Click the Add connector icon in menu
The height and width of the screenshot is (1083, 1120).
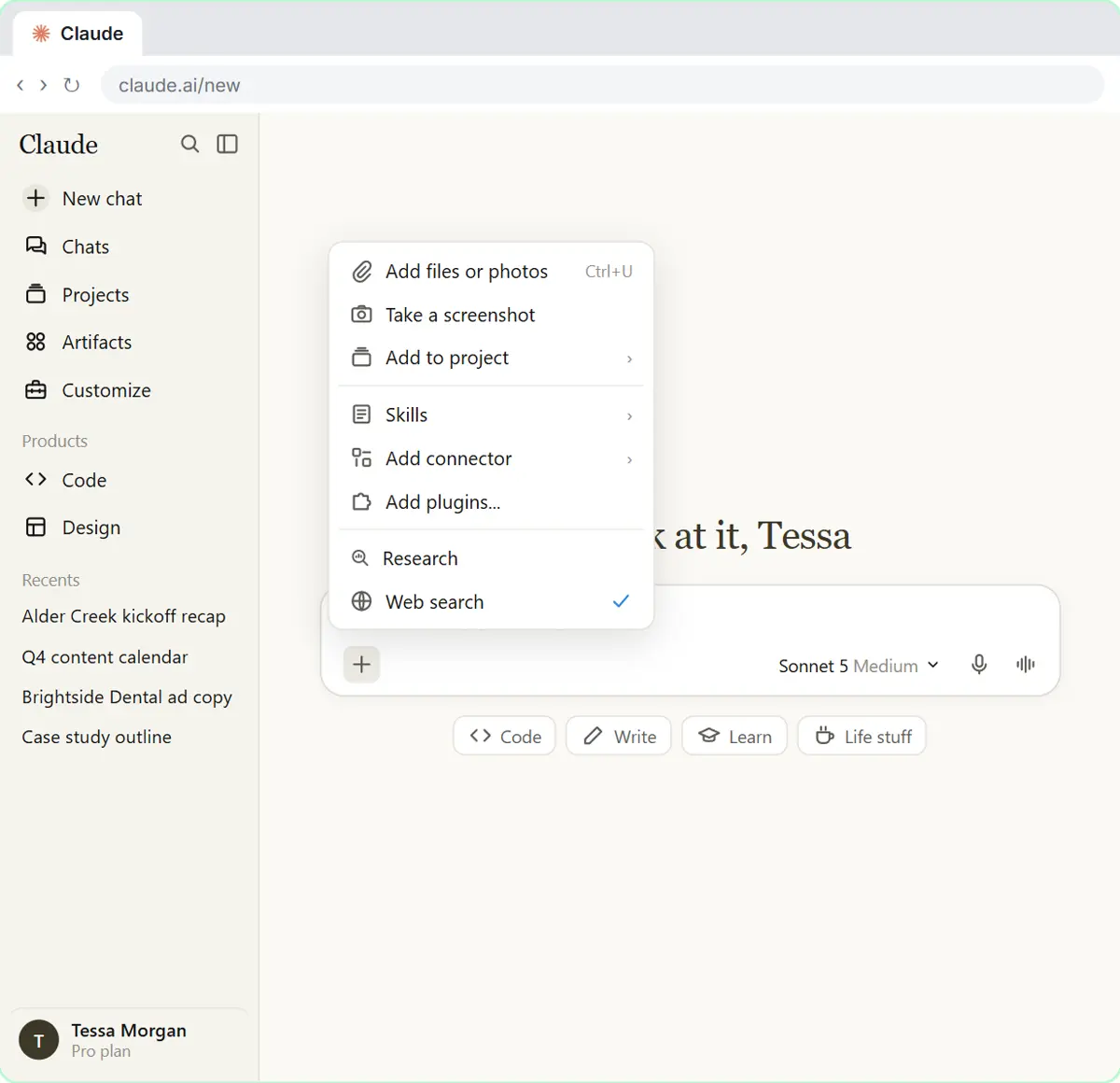click(361, 457)
